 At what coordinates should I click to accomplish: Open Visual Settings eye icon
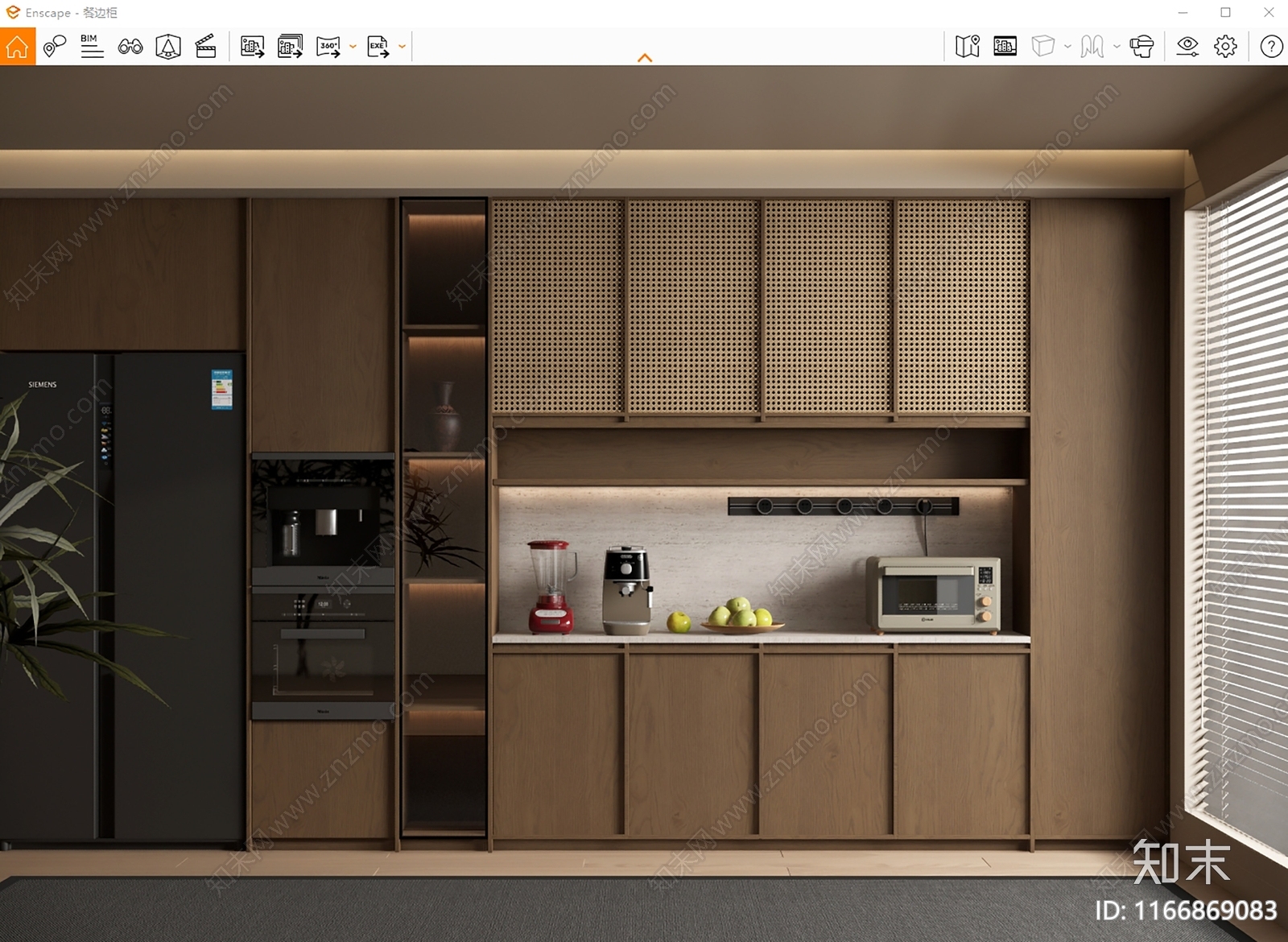pos(1187,47)
